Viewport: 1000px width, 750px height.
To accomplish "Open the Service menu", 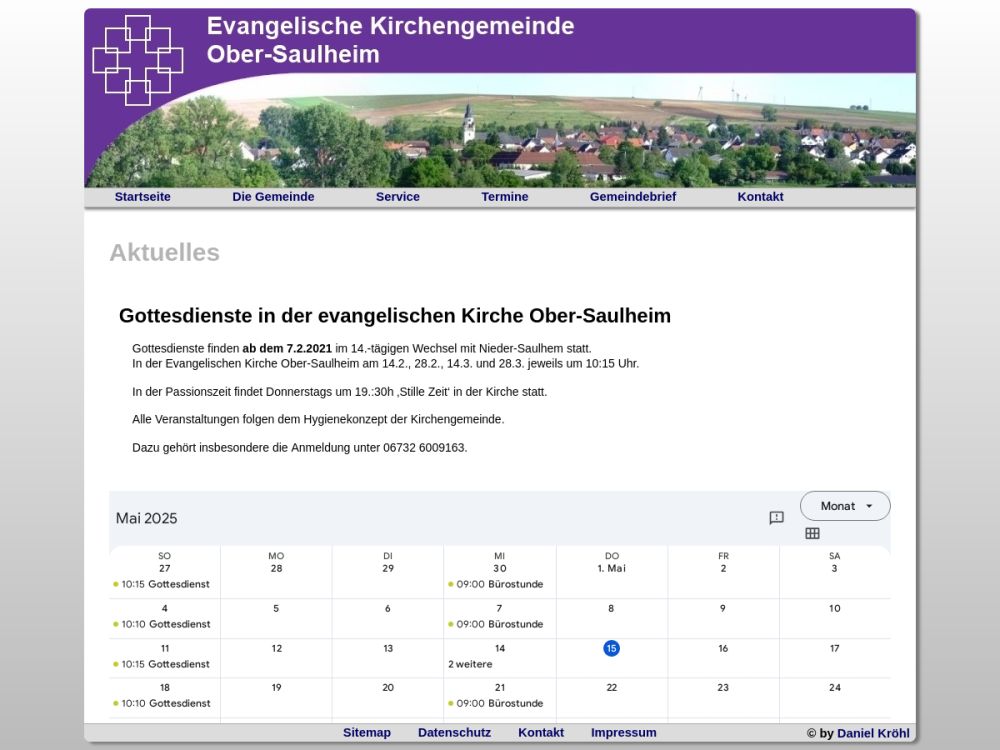I will 397,197.
